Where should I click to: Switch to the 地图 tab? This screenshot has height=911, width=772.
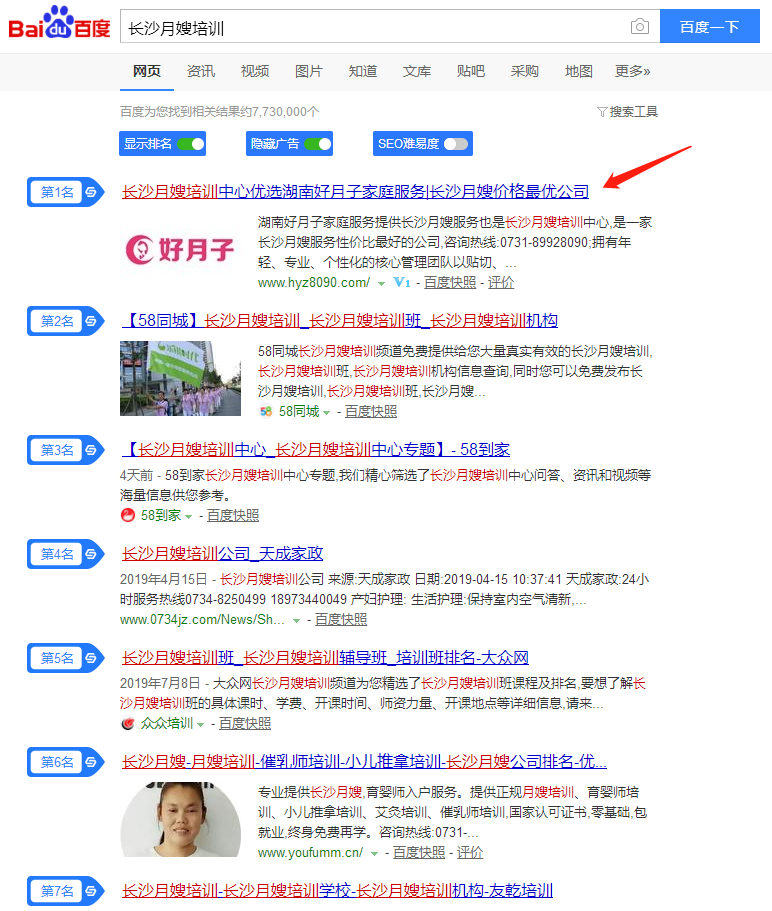pyautogui.click(x=579, y=71)
